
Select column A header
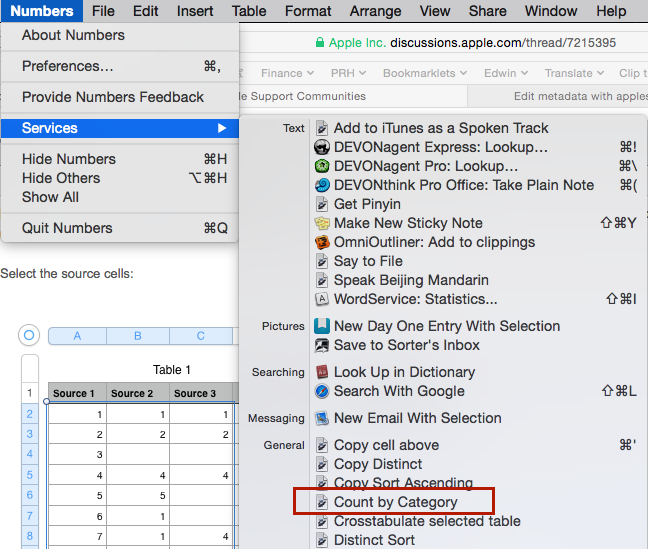point(77,336)
